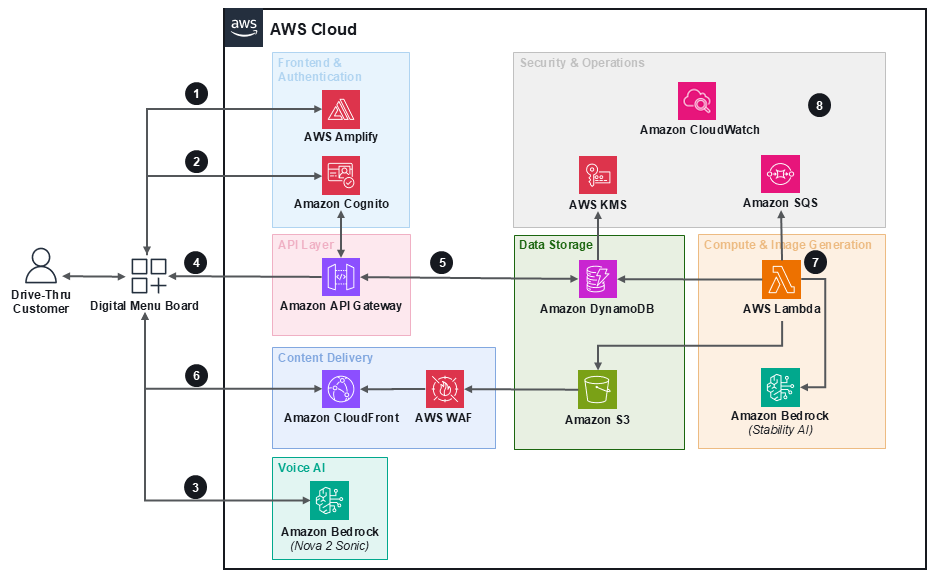Click the AWS WAF icon
939x582 pixels.
445,389
